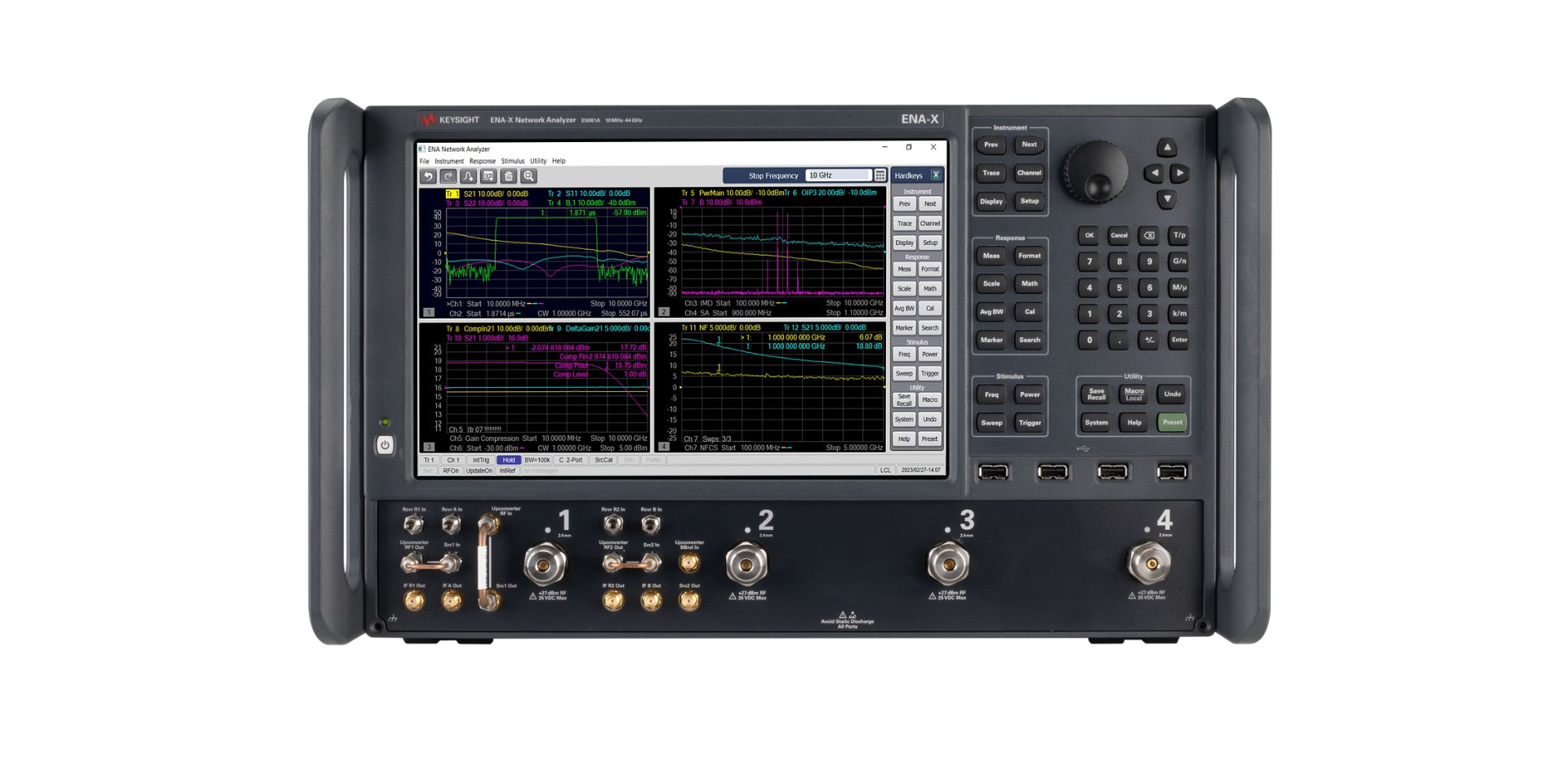Click the green hardware Preset key
Image resolution: width=1568 pixels, height=784 pixels.
point(1172,422)
